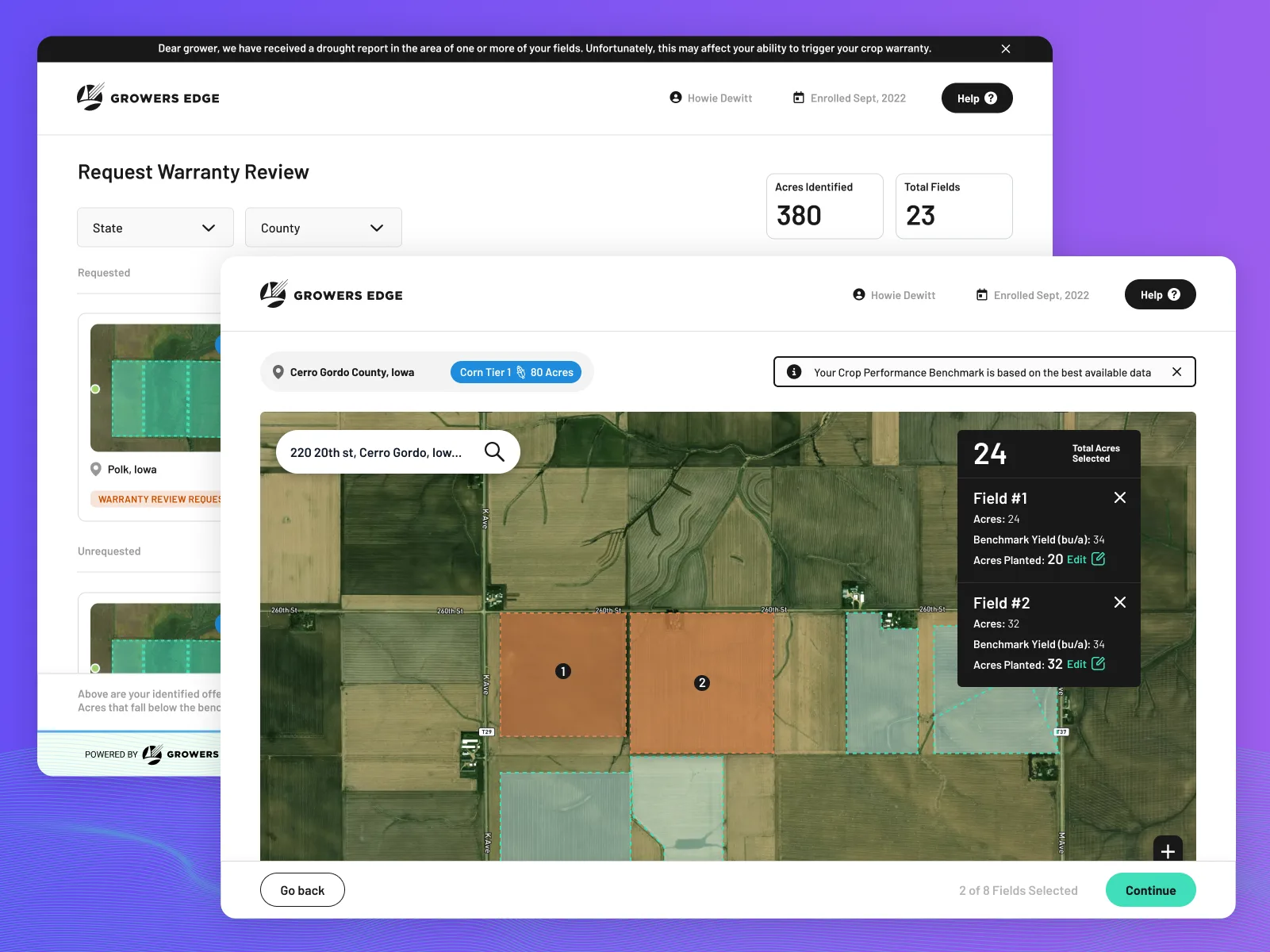Remove Field #2 from selection
This screenshot has width=1270, height=952.
(x=1119, y=602)
